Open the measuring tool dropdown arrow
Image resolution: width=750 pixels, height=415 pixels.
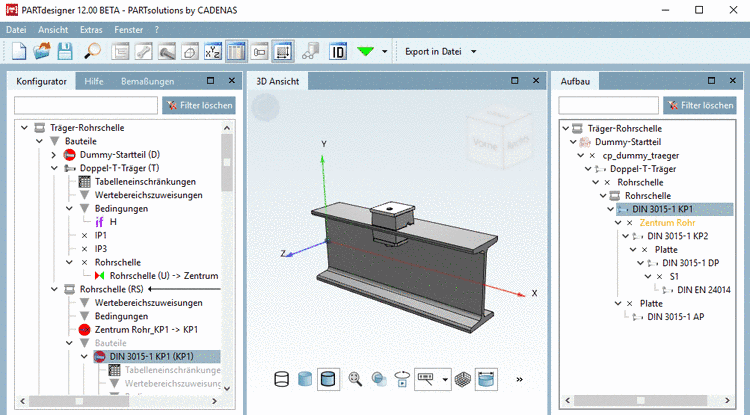[445, 380]
